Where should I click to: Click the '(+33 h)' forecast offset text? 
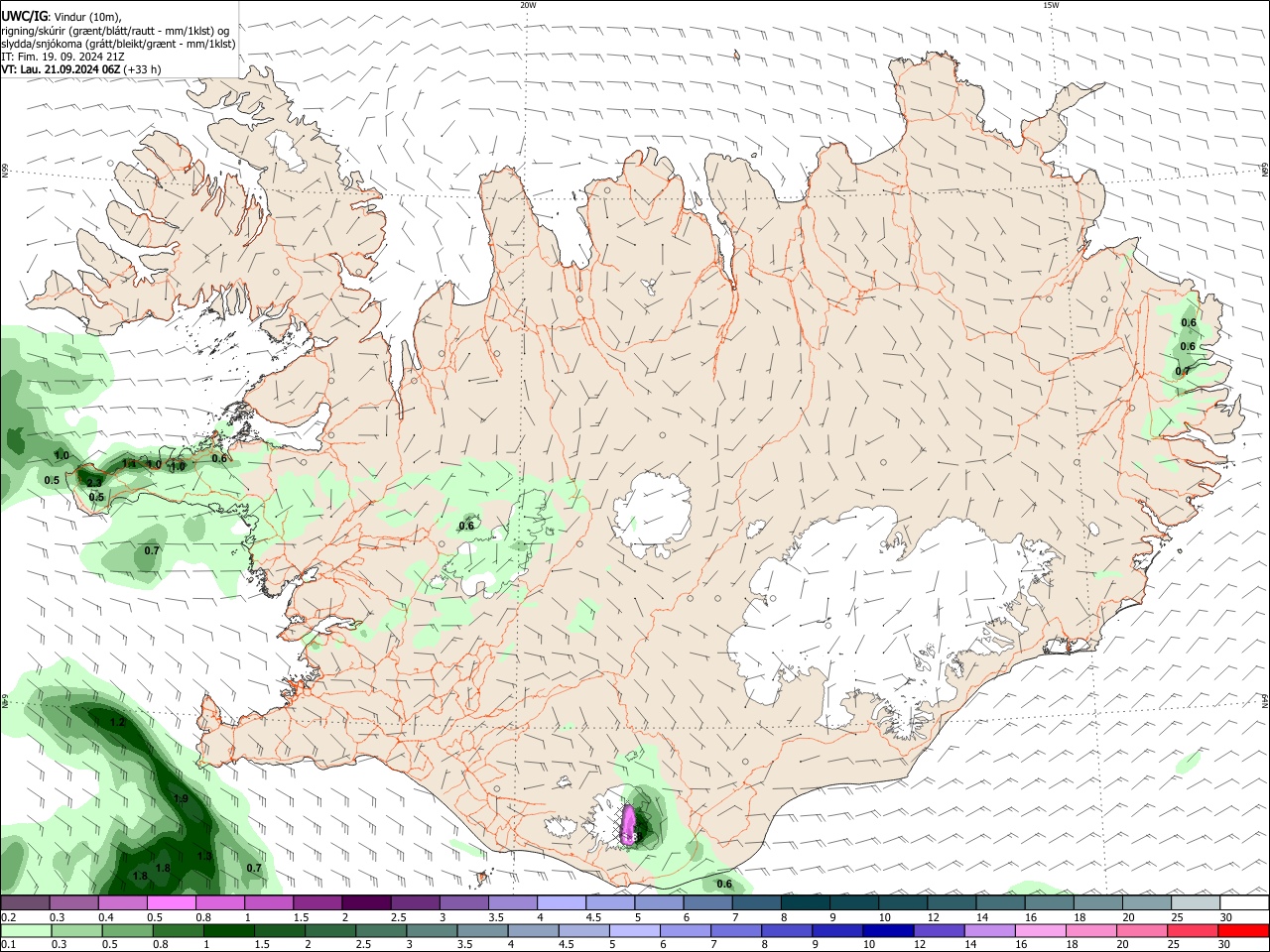tap(143, 69)
